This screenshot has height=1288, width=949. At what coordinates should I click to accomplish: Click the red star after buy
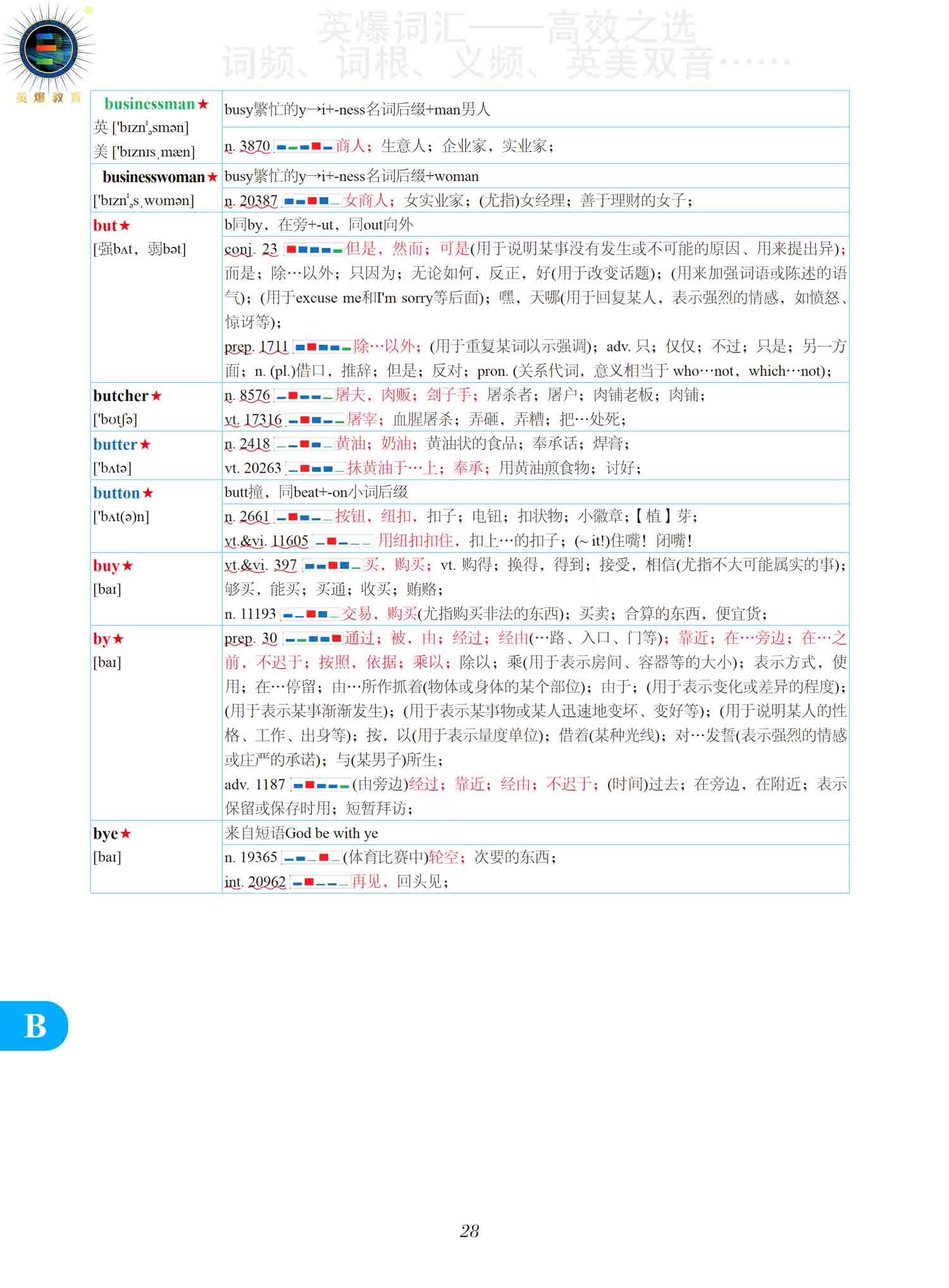(x=127, y=566)
